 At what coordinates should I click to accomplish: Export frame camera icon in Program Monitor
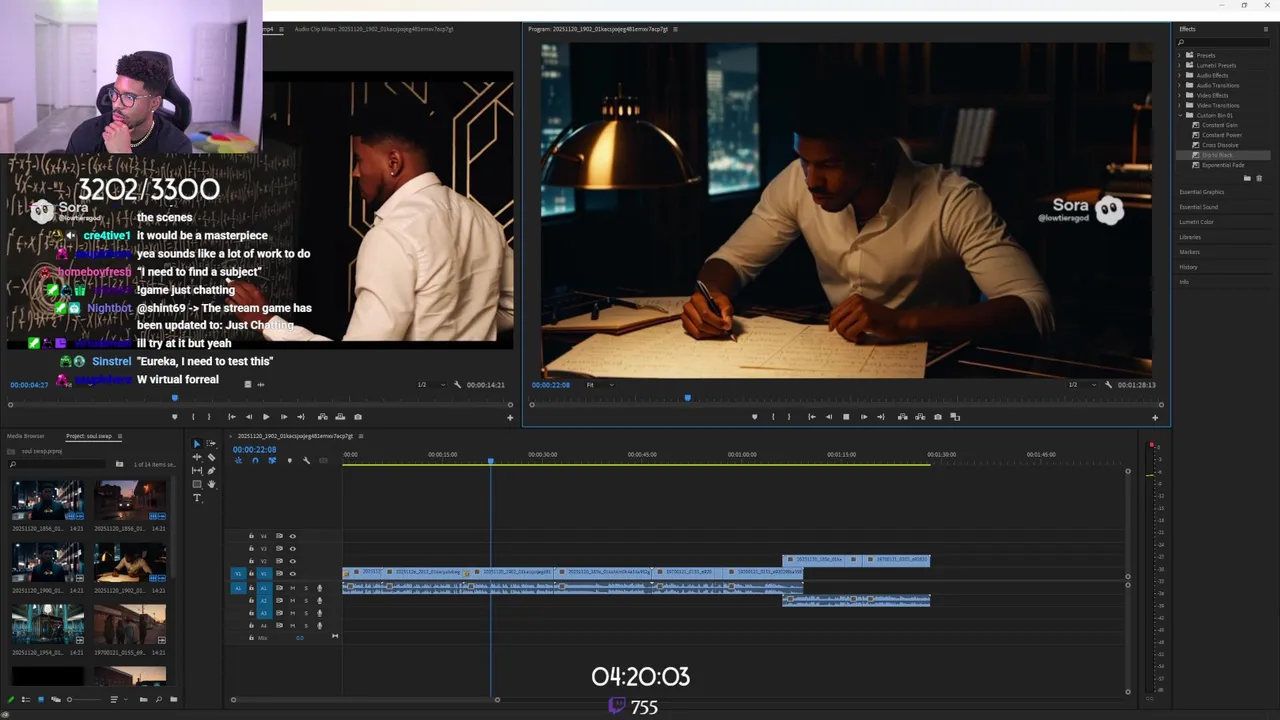pyautogui.click(x=938, y=417)
